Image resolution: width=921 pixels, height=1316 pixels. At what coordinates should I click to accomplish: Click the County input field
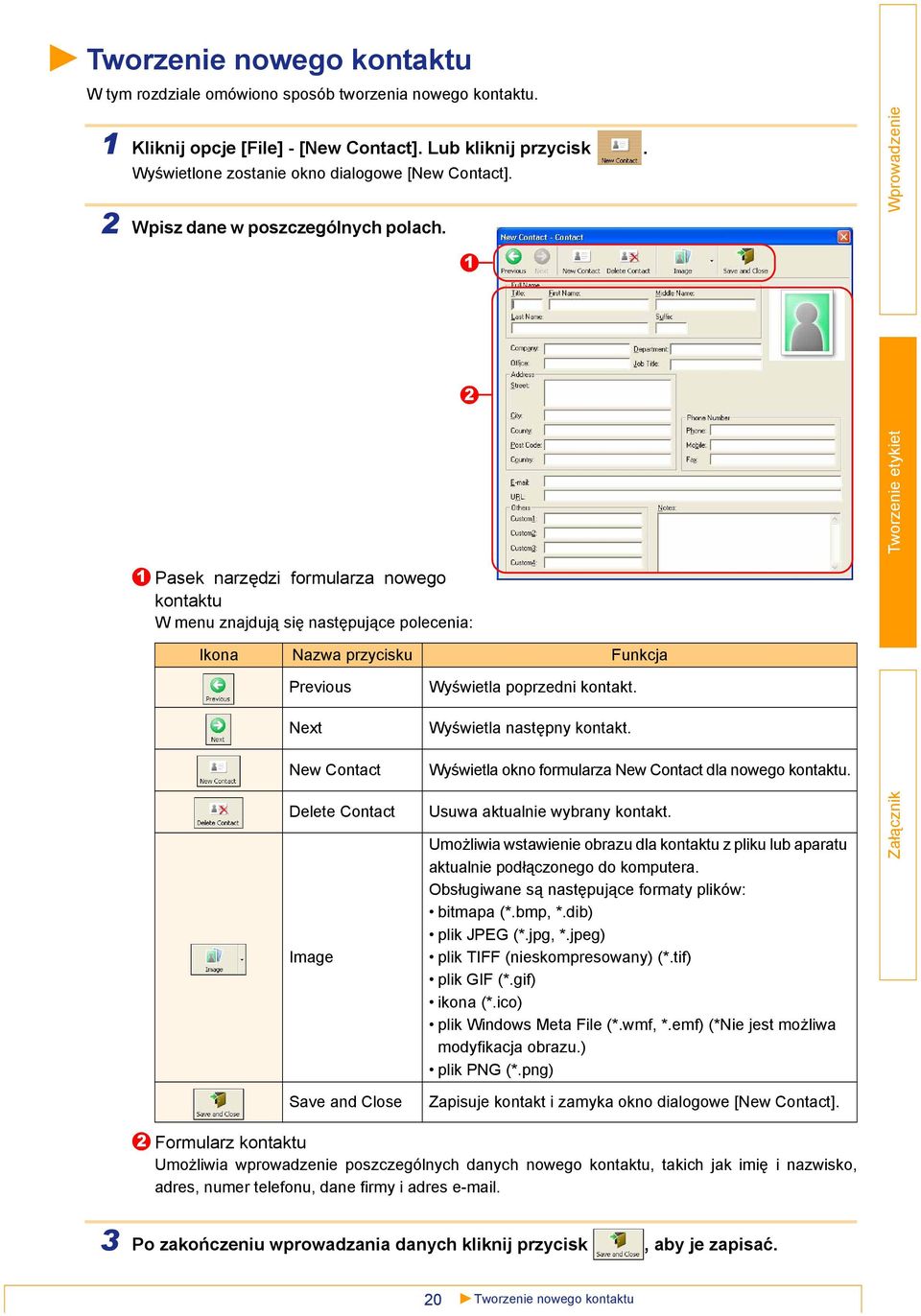click(607, 432)
